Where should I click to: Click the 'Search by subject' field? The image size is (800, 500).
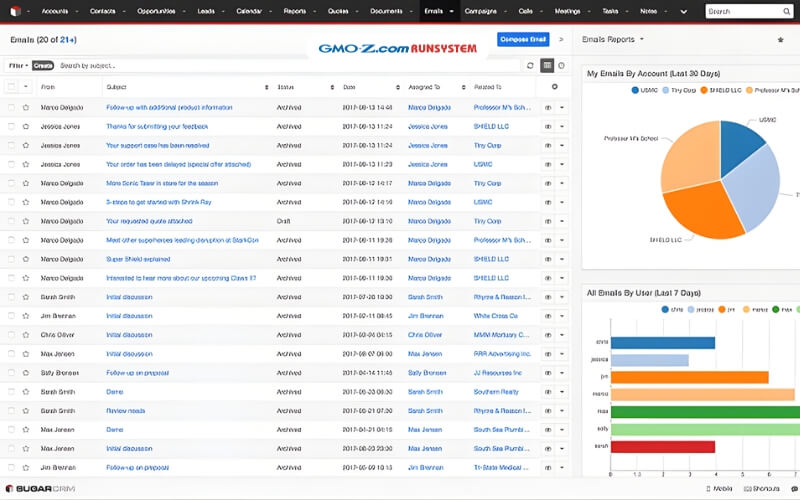pos(288,66)
